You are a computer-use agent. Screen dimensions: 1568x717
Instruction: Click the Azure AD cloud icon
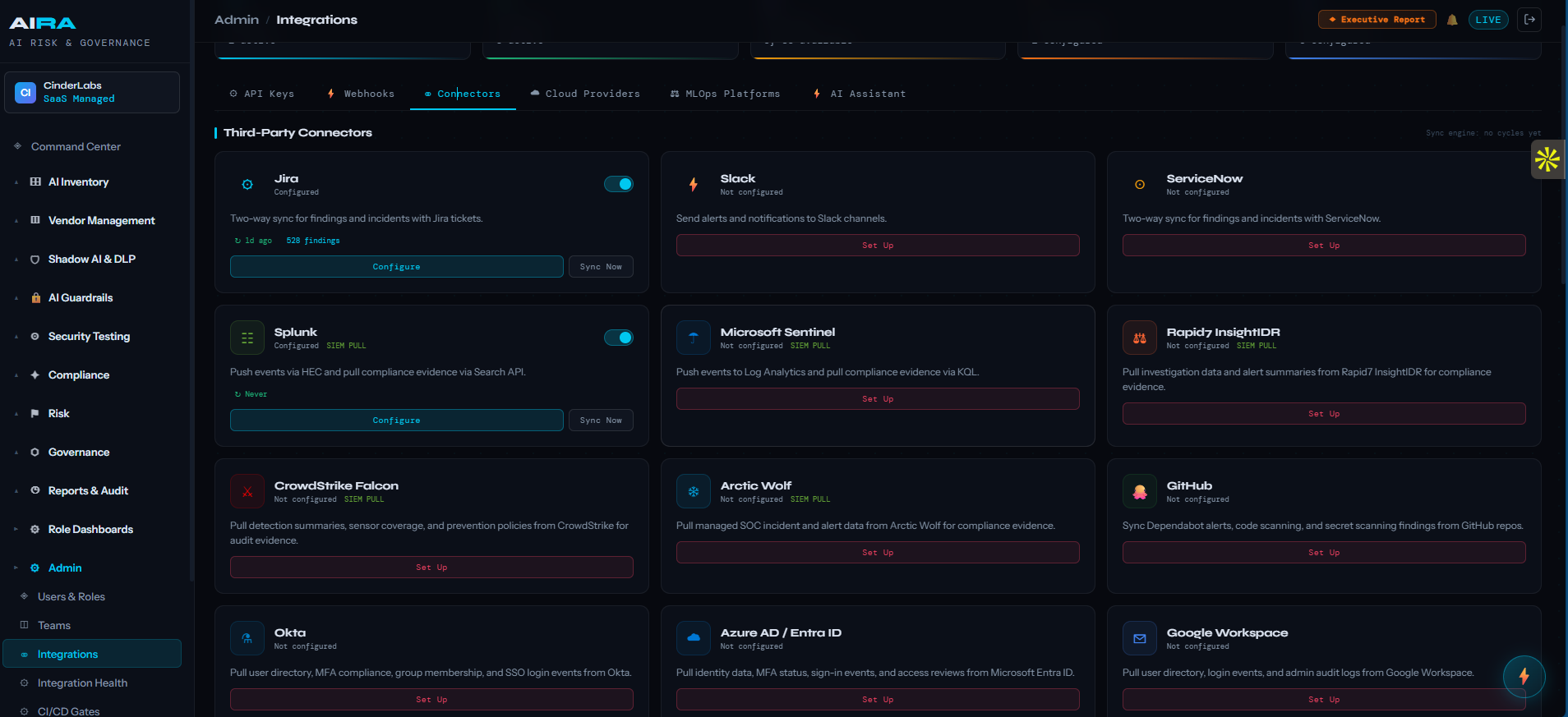coord(694,638)
